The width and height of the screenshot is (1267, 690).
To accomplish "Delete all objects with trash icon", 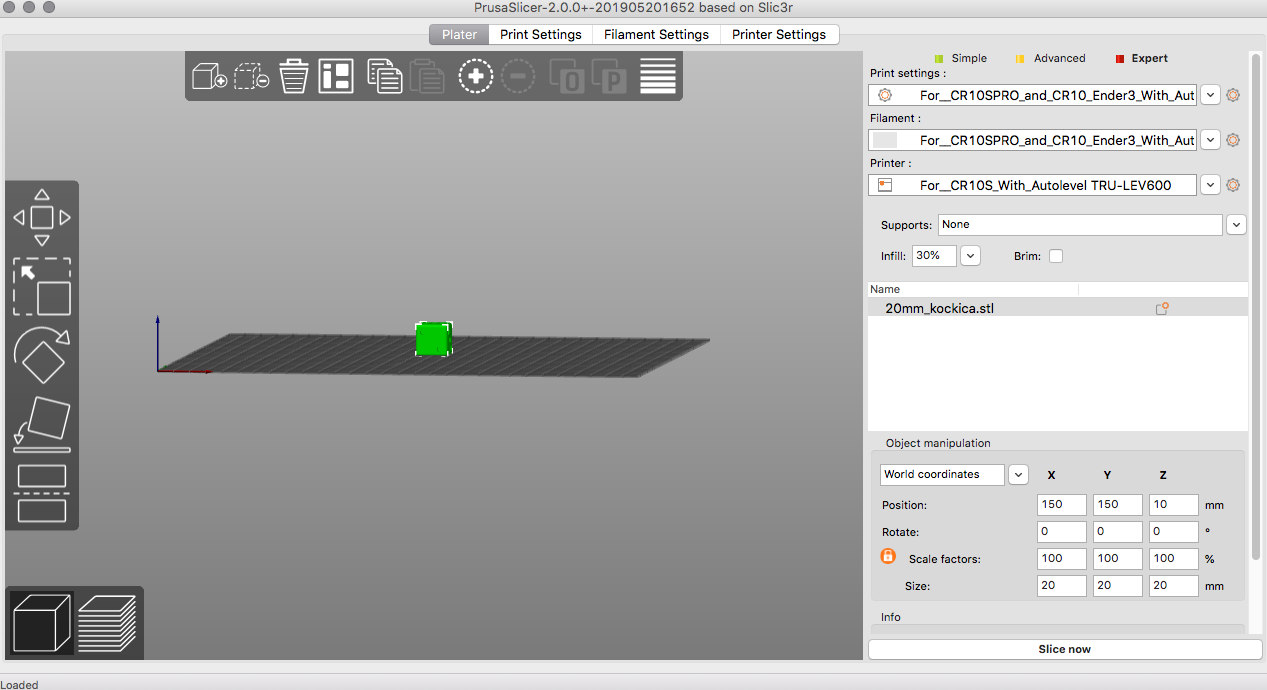I will pyautogui.click(x=293, y=77).
